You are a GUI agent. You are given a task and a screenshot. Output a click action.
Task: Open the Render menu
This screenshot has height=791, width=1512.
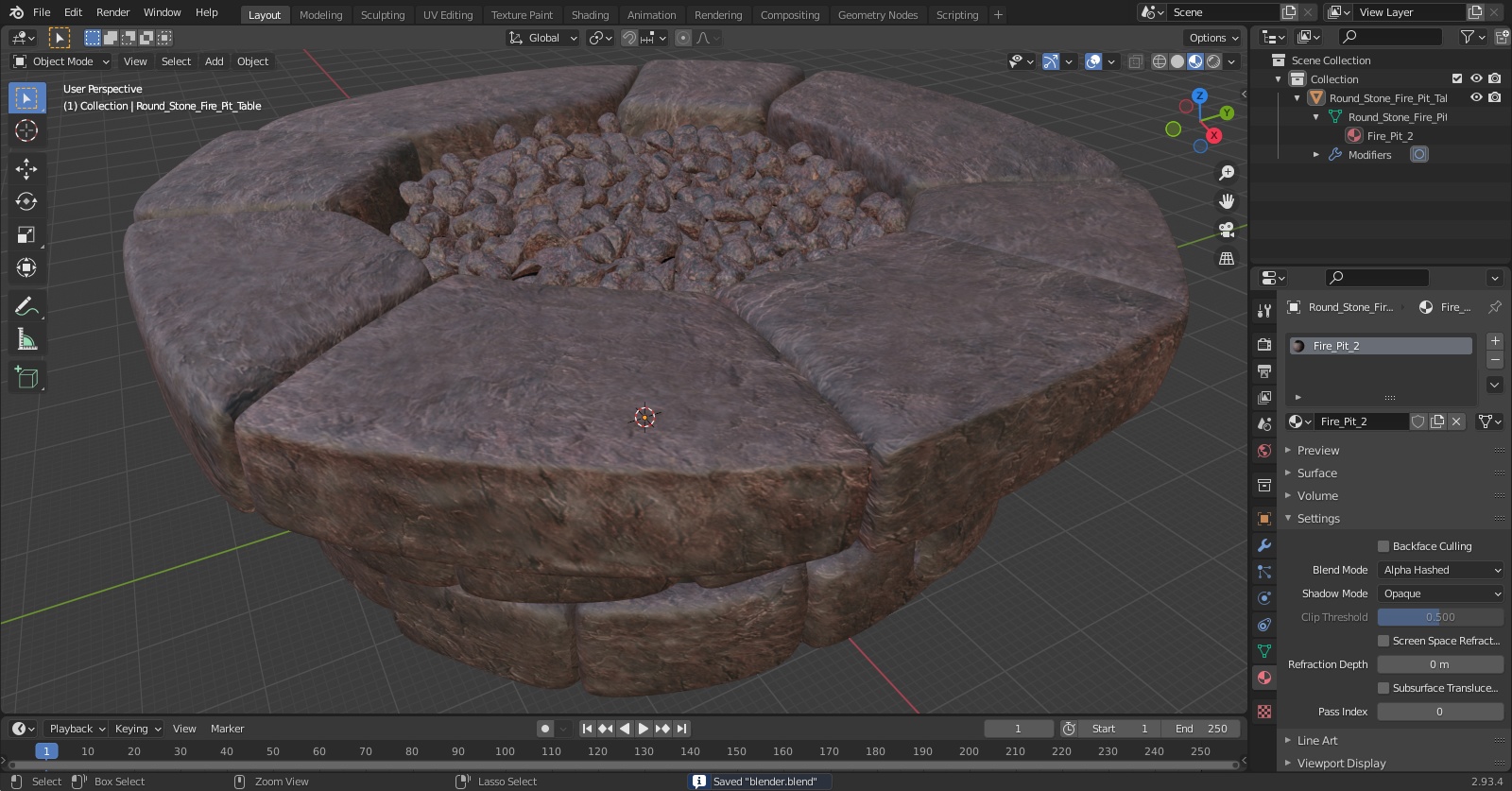(112, 12)
